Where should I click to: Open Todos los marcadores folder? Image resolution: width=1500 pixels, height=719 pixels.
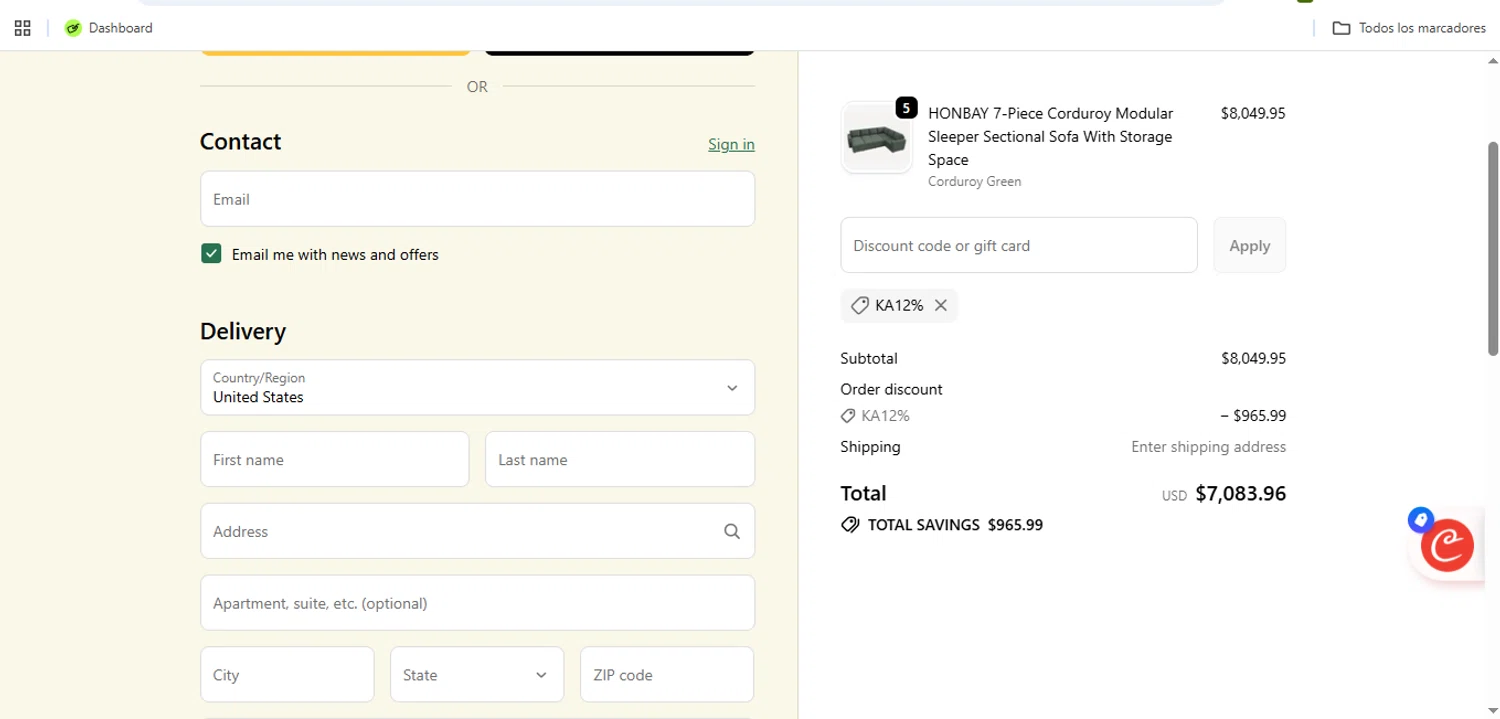tap(1409, 28)
